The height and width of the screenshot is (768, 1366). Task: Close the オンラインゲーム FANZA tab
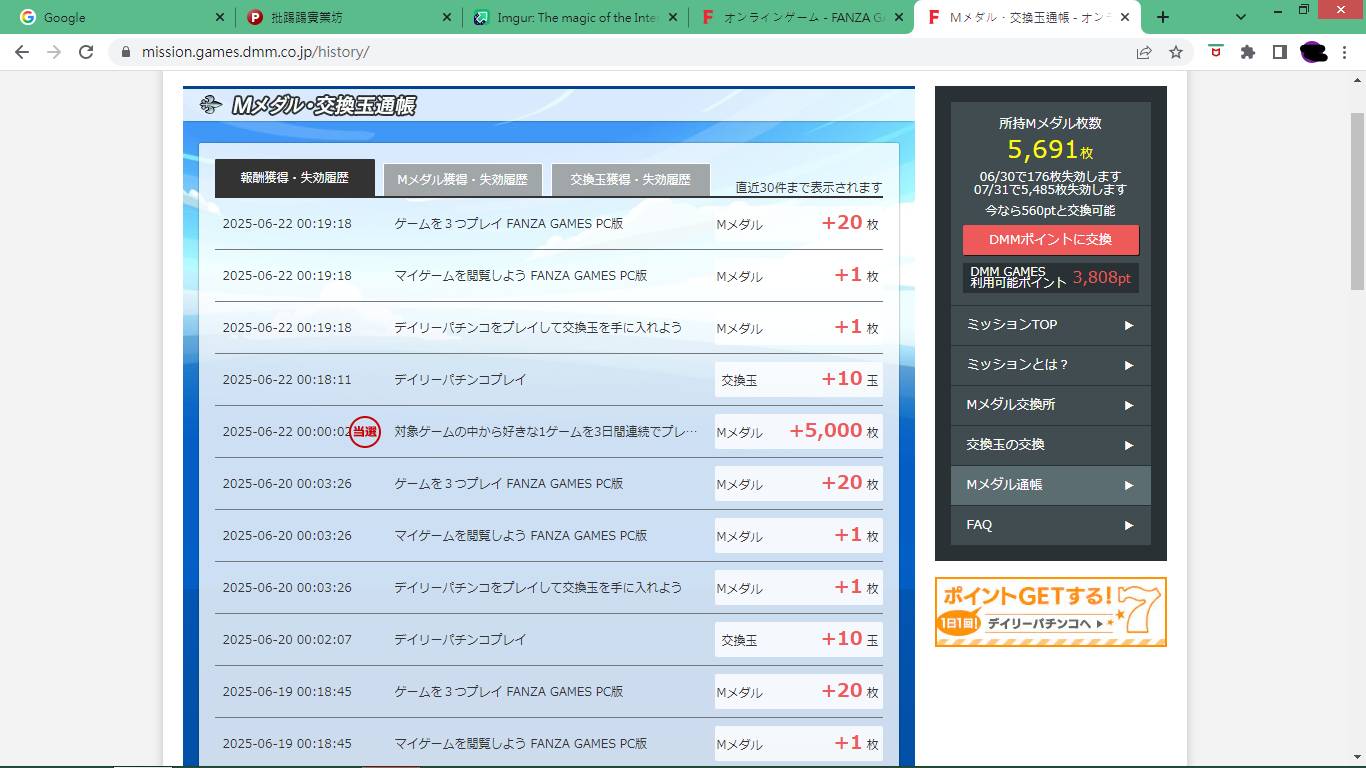[899, 17]
